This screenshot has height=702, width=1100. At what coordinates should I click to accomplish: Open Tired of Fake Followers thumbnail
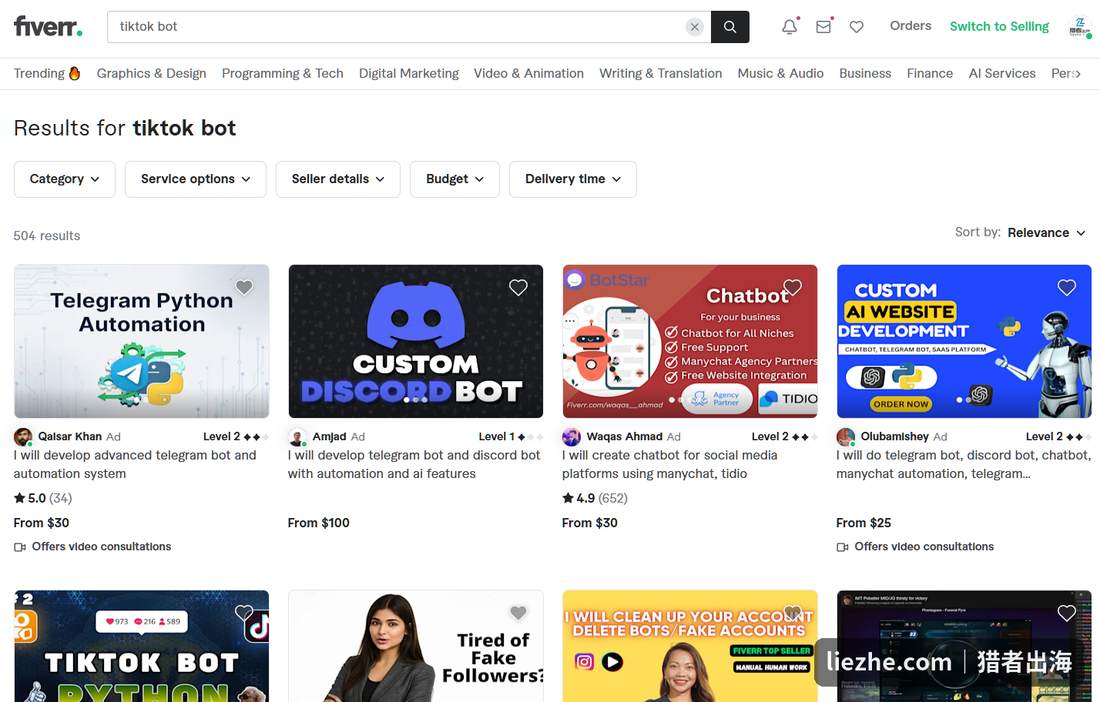(x=415, y=646)
